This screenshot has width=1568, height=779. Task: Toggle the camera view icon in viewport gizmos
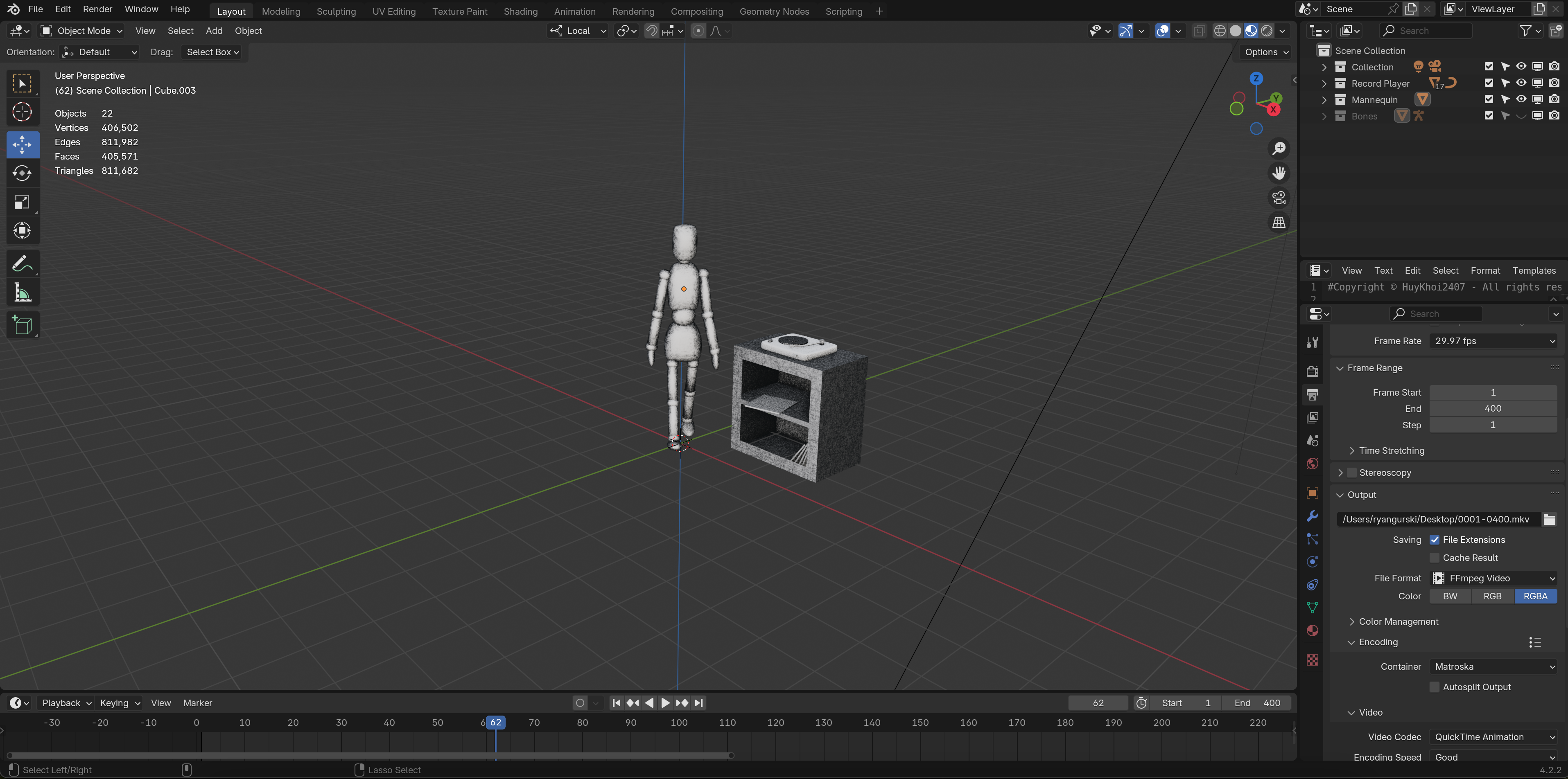point(1279,198)
